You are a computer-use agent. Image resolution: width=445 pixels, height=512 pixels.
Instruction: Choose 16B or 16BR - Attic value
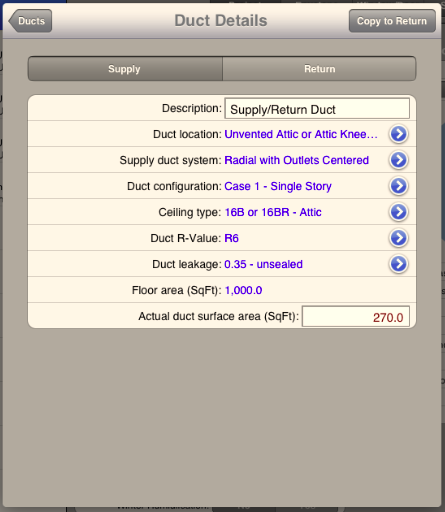pos(273,212)
